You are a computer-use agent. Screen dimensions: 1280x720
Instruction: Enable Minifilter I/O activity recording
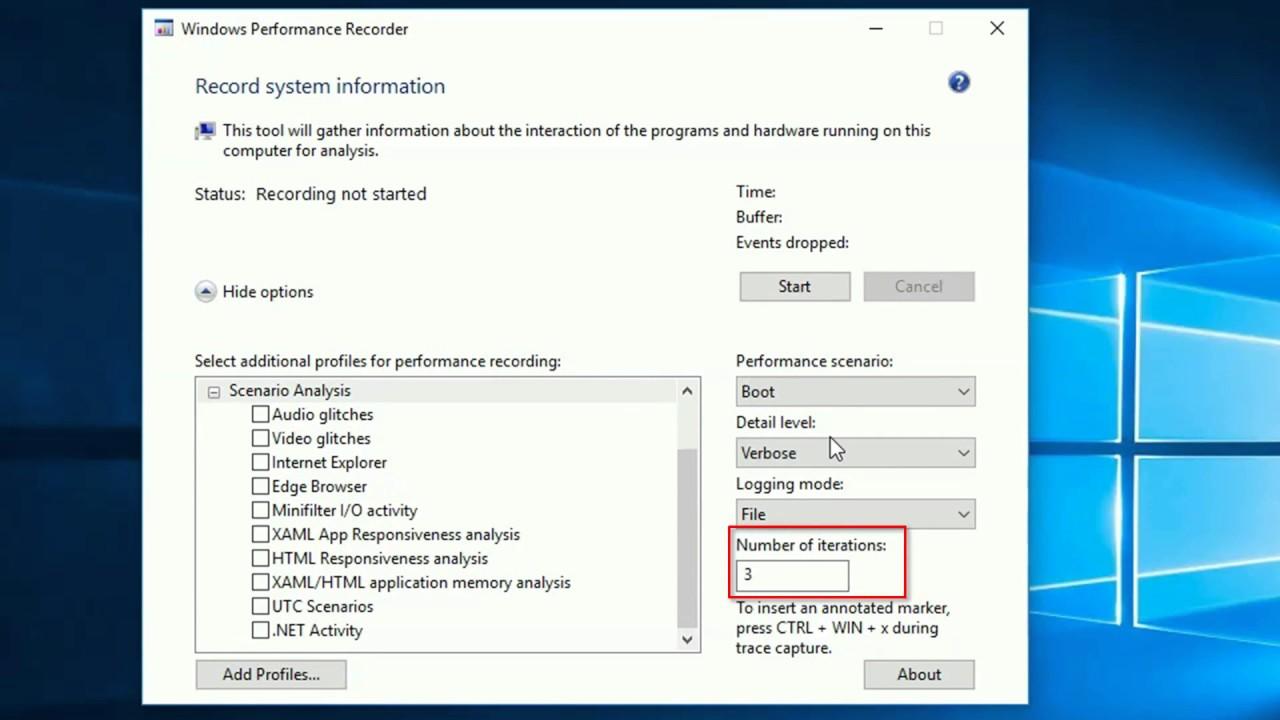[x=260, y=510]
